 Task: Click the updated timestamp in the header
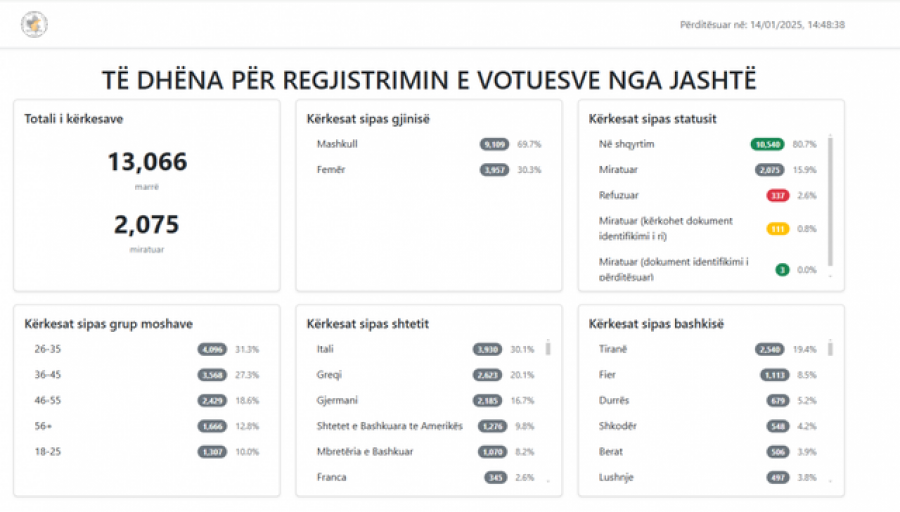point(762,25)
